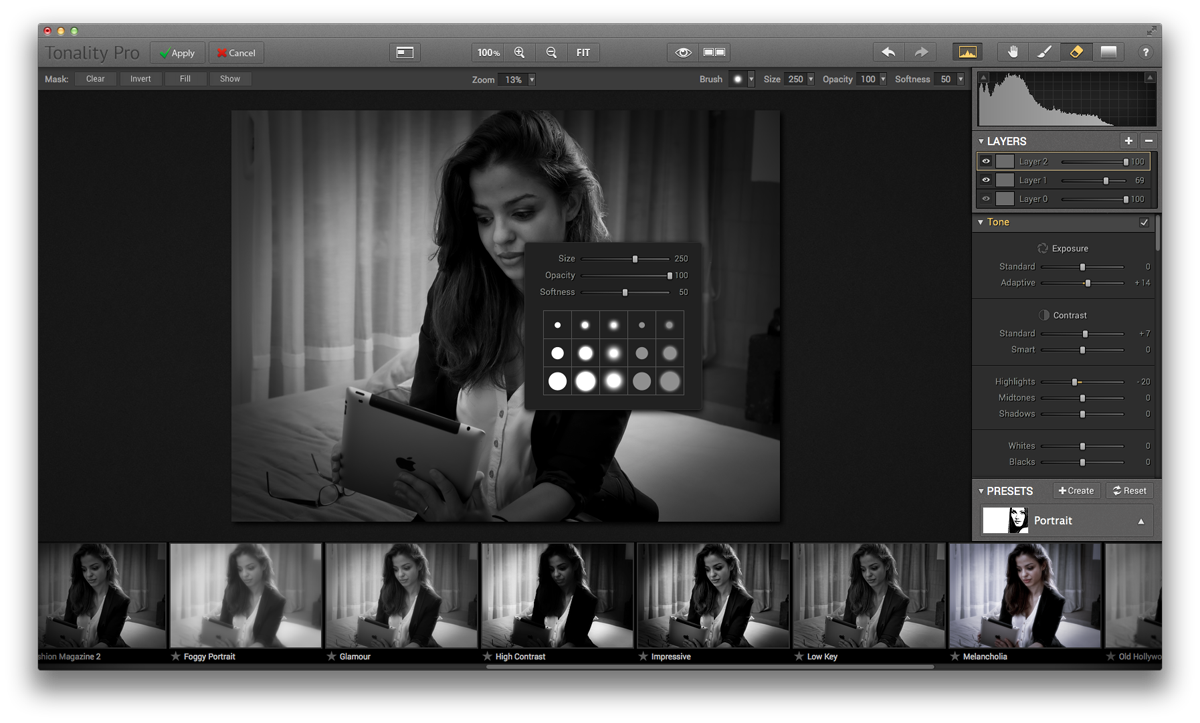Adjust the Smart contrast slider
The height and width of the screenshot is (723, 1200).
point(1082,350)
